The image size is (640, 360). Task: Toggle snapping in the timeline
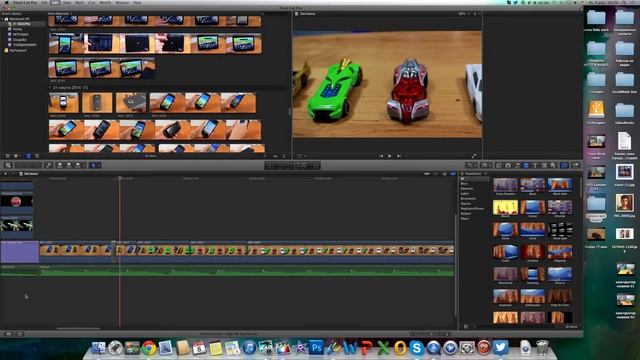(453, 174)
